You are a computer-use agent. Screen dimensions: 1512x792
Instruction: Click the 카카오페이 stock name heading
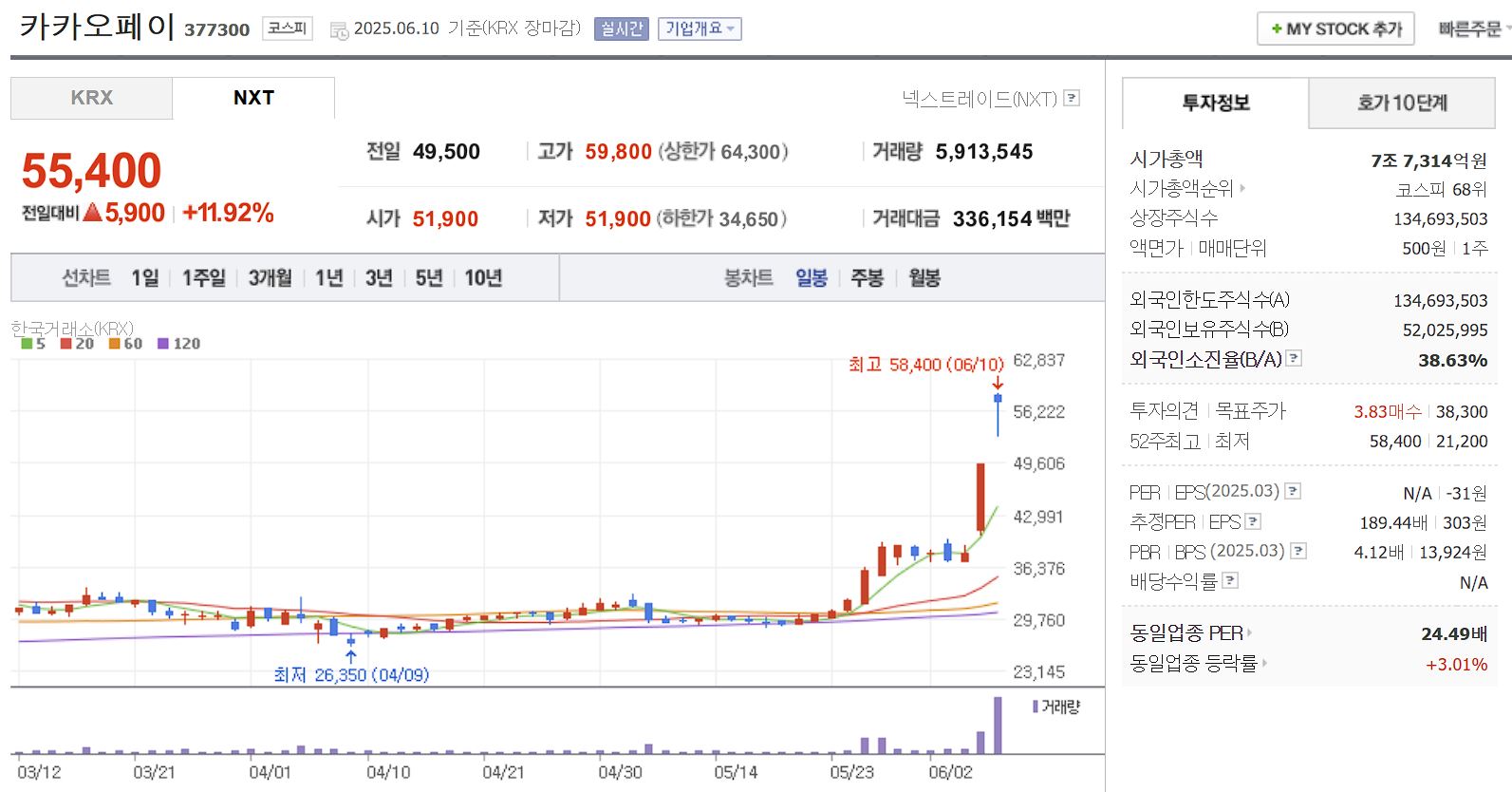[x=97, y=26]
